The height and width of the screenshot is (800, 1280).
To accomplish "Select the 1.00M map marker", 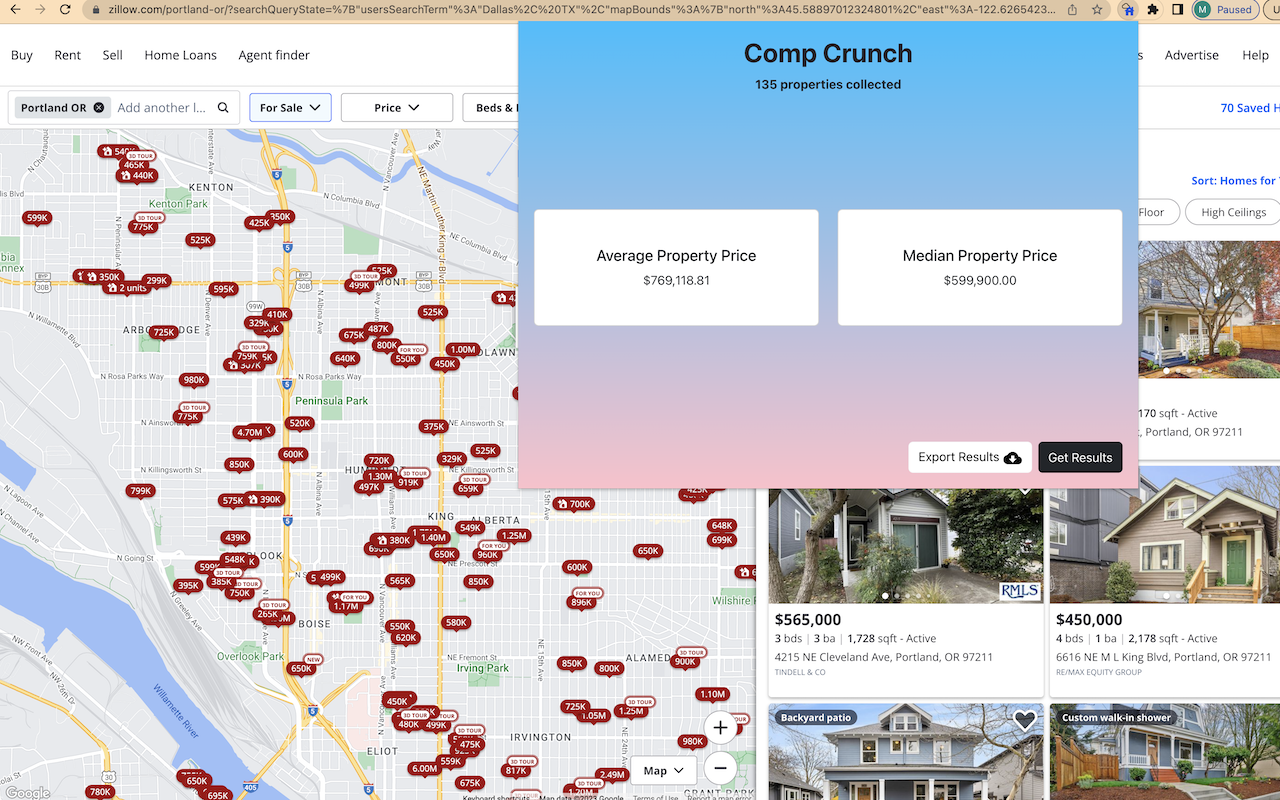I will (x=462, y=350).
